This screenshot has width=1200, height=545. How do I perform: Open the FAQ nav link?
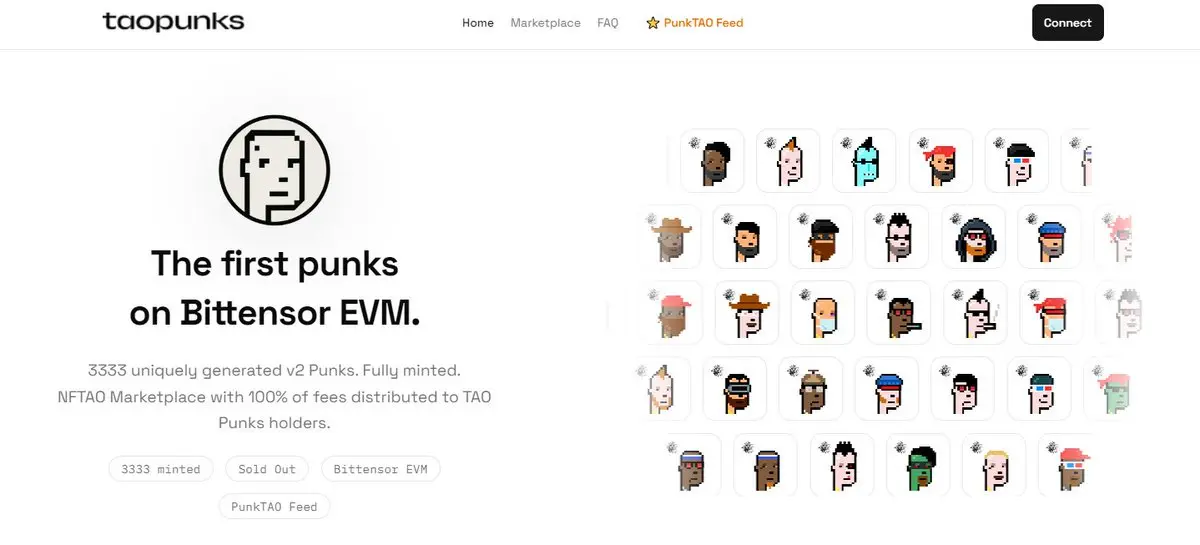click(608, 23)
